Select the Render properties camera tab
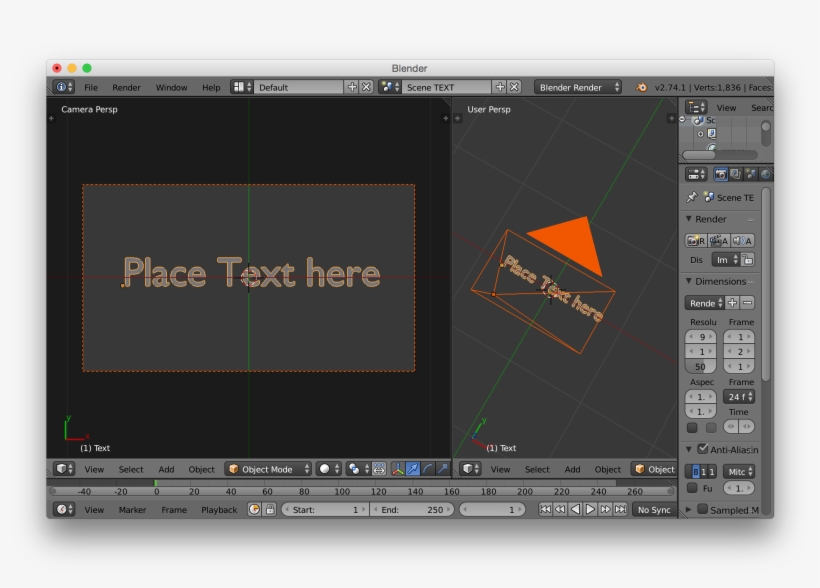This screenshot has height=588, width=820. [x=721, y=174]
